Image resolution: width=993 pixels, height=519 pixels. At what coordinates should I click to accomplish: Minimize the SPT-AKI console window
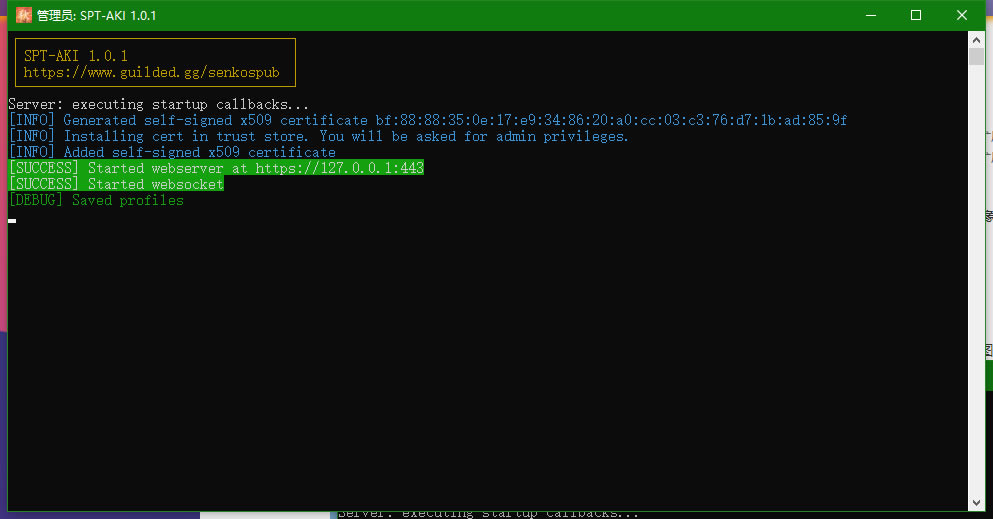pos(868,16)
